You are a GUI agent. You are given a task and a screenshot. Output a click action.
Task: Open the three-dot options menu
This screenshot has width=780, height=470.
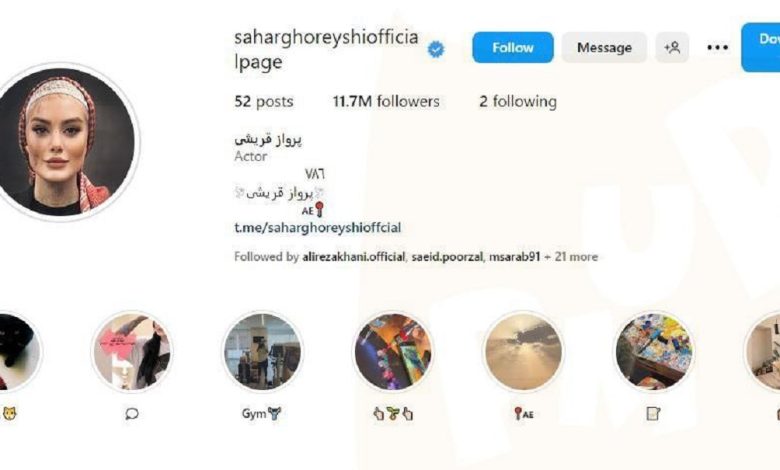[x=717, y=48]
